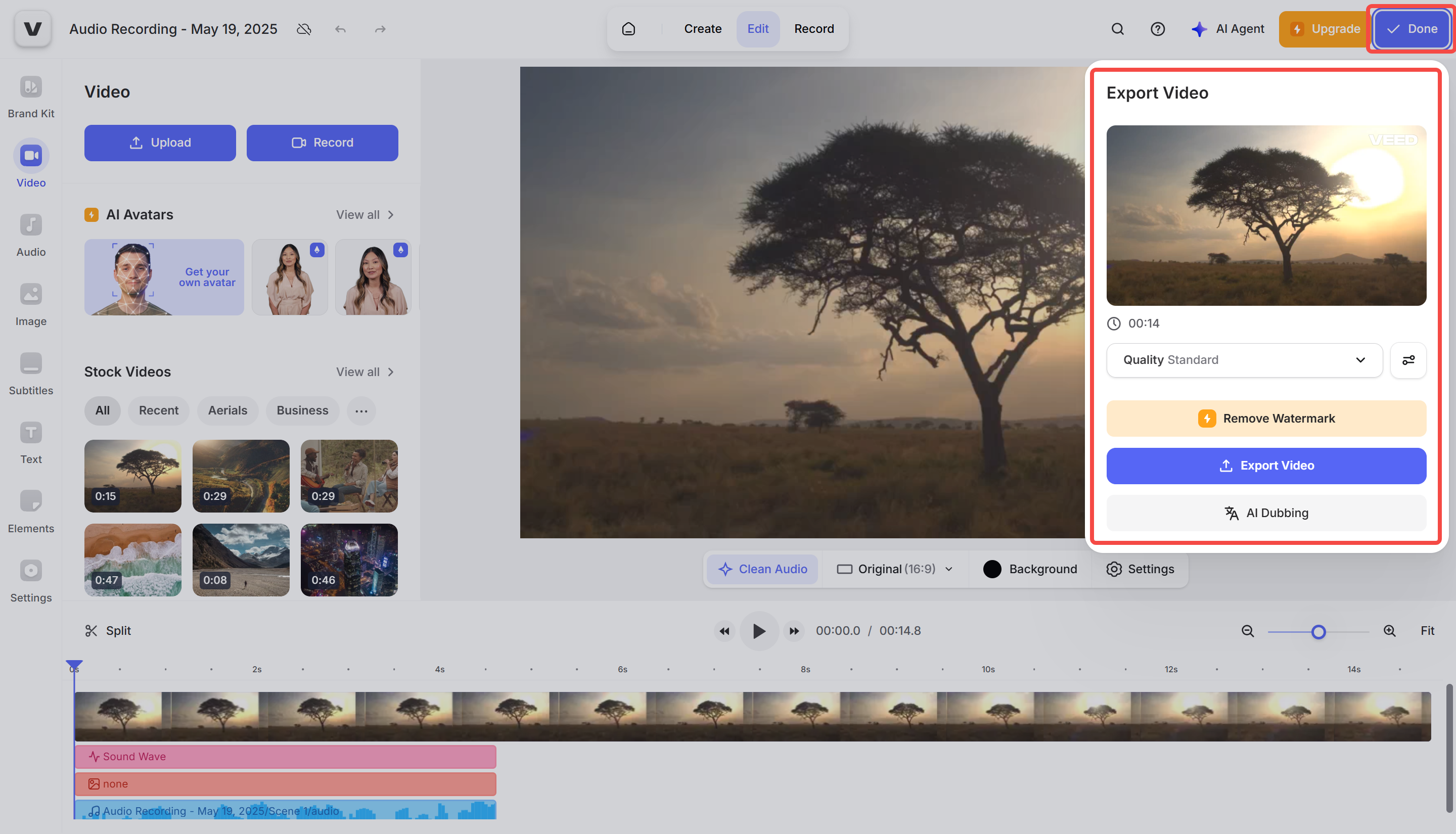This screenshot has height=834, width=1456.
Task: Expand more stock categories via ellipsis
Action: point(361,411)
